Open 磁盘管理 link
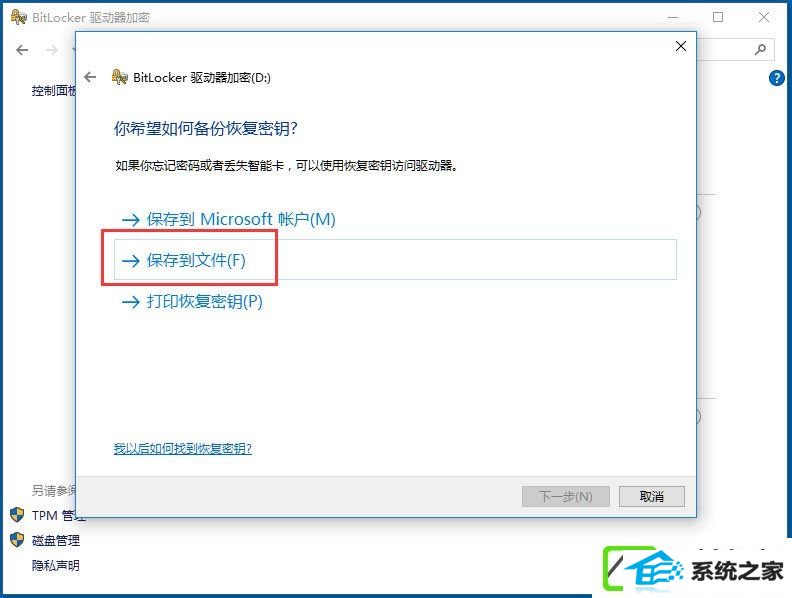This screenshot has width=792, height=598. (x=56, y=540)
